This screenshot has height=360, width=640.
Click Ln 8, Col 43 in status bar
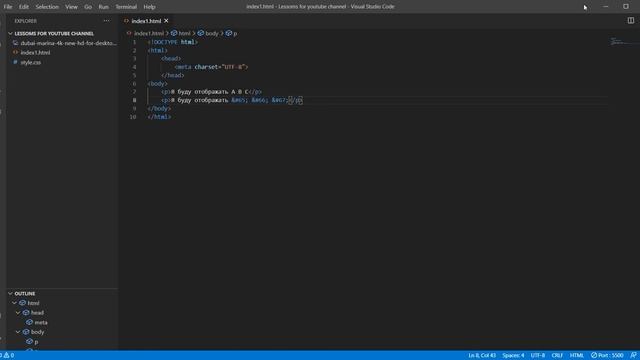(x=482, y=356)
